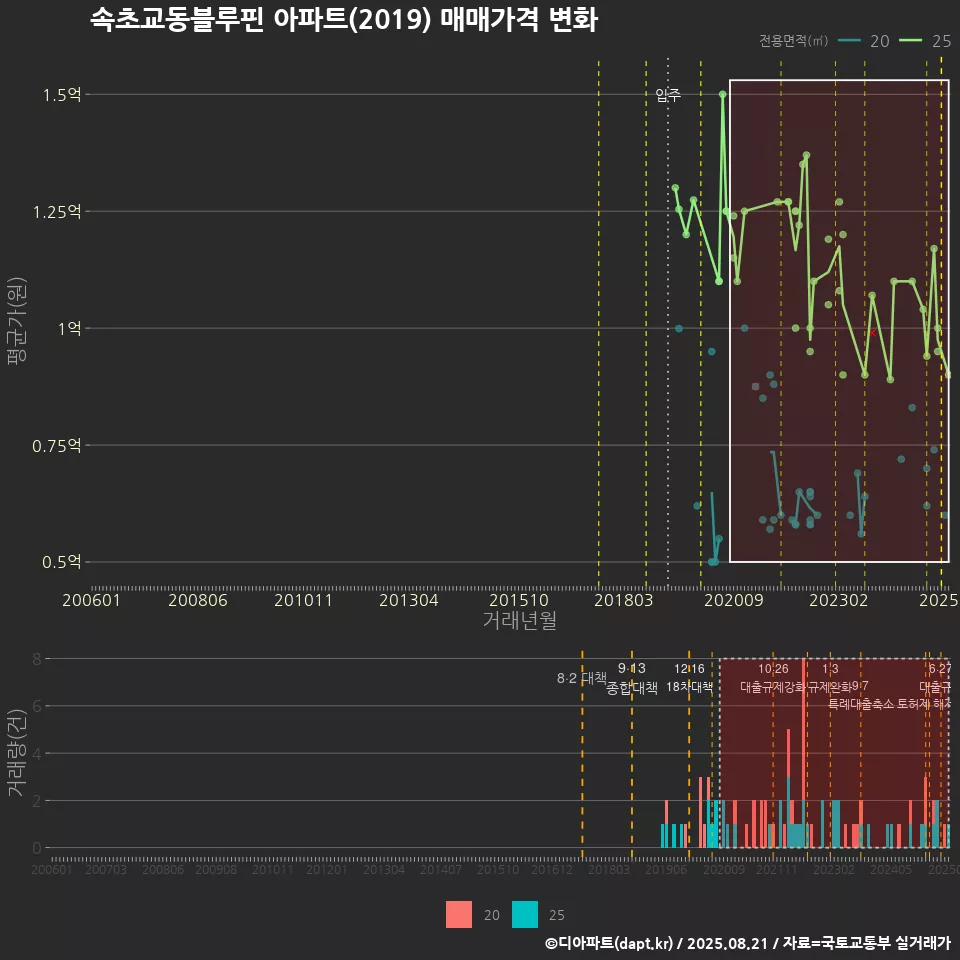Click the 거래량(건) volume axis title

pos(17,753)
